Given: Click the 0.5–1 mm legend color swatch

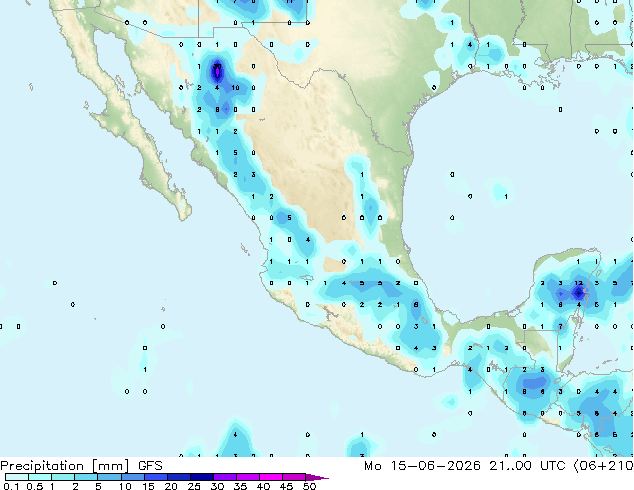Looking at the screenshot, I should tap(40, 477).
